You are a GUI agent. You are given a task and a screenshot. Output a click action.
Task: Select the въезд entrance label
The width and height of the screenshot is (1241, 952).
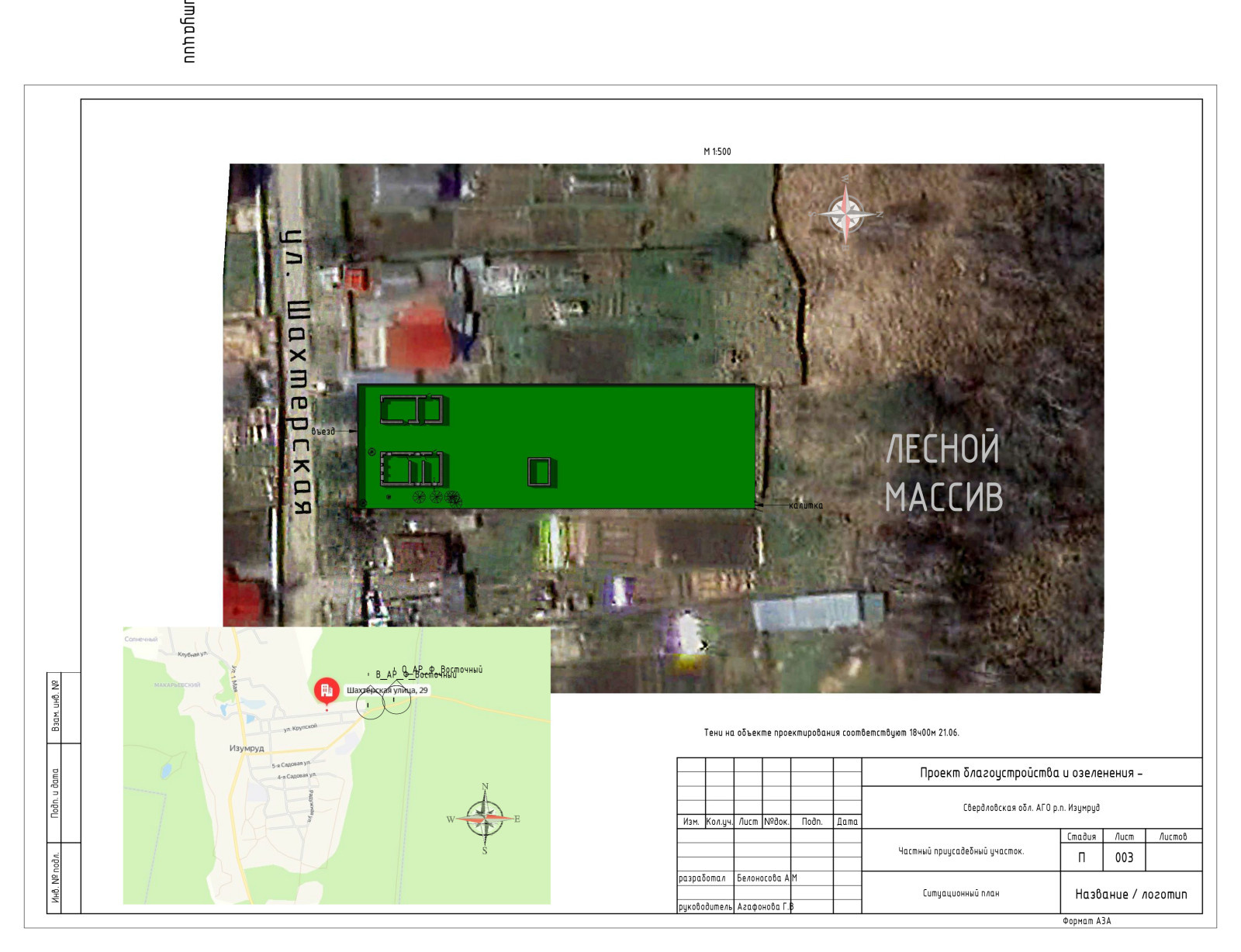(323, 431)
